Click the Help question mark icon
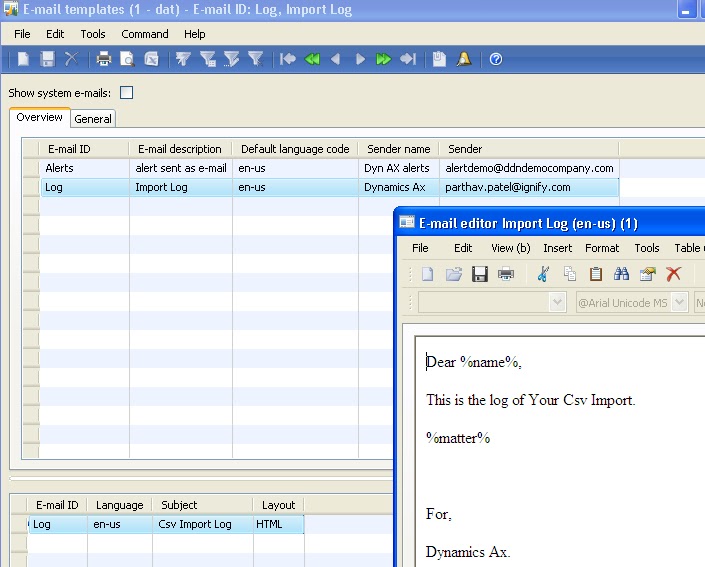 coord(495,59)
